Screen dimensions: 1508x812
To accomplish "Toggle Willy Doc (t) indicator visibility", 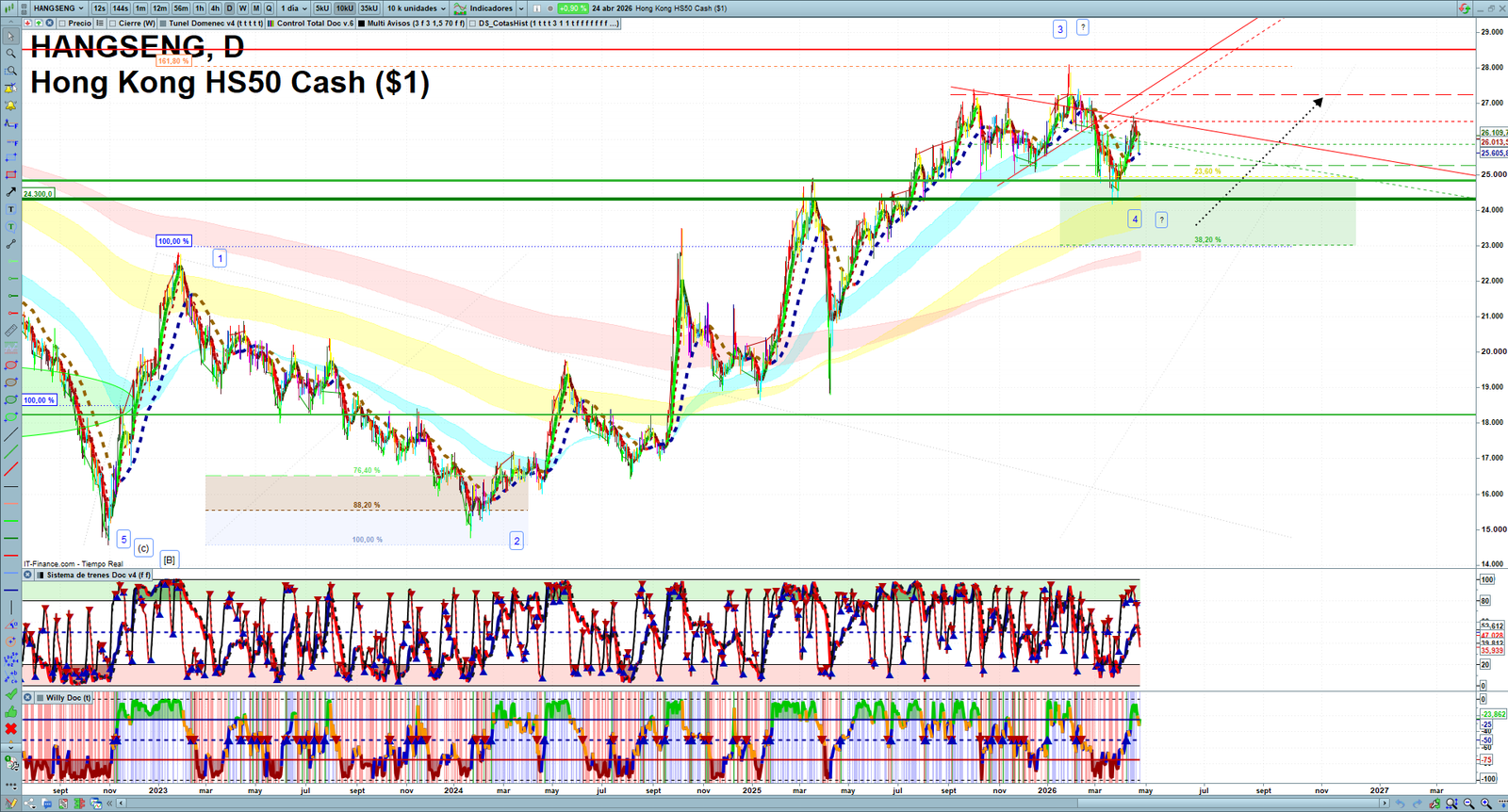I will [40, 698].
